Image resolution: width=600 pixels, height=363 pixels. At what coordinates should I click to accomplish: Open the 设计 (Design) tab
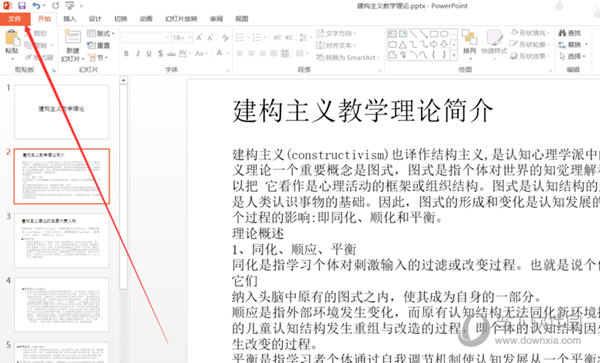95,19
